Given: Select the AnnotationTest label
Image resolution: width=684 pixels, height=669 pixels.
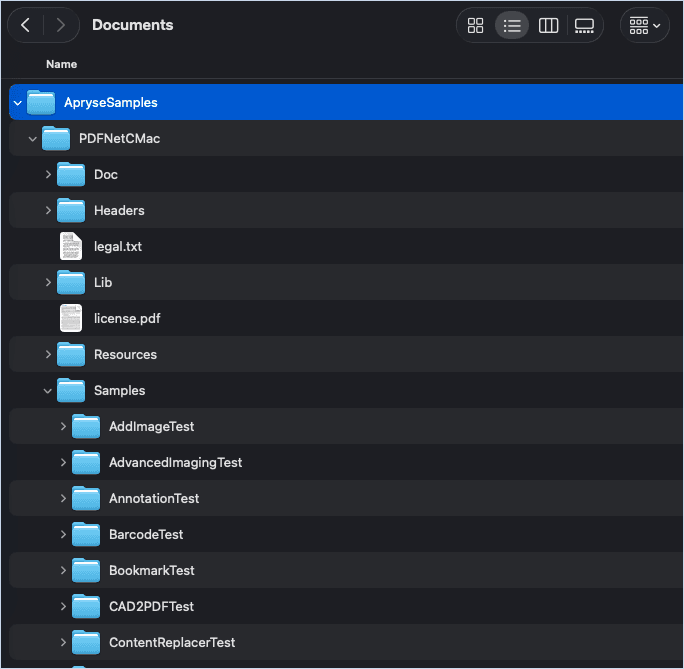Looking at the screenshot, I should coord(154,498).
